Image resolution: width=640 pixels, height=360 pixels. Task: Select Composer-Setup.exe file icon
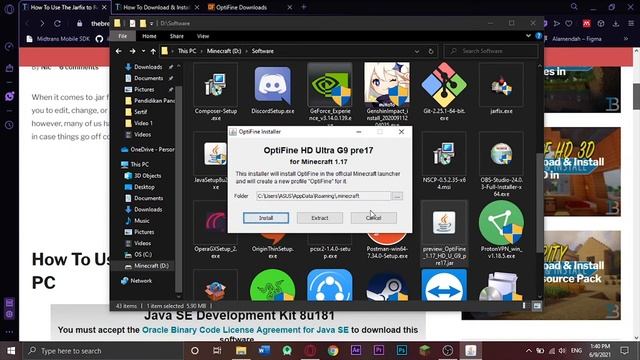(216, 85)
